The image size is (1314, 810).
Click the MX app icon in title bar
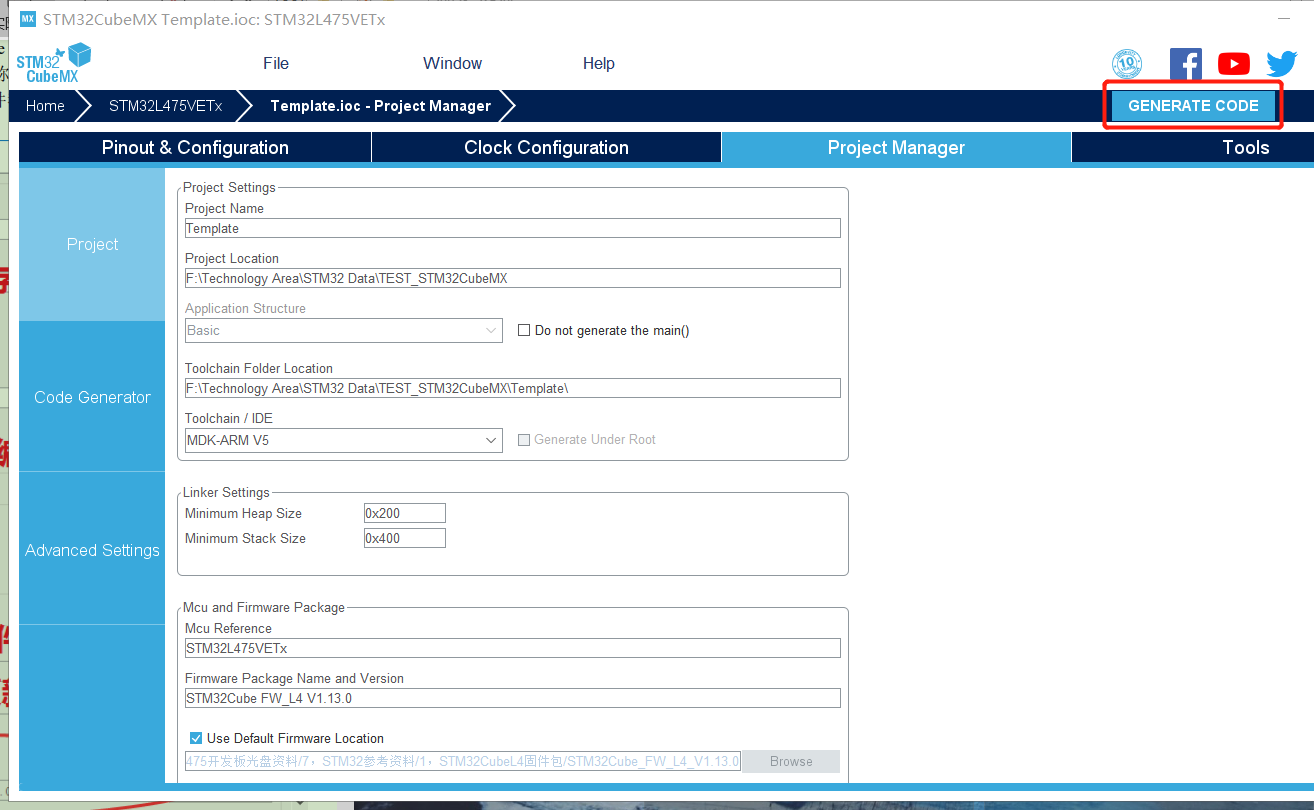(28, 19)
